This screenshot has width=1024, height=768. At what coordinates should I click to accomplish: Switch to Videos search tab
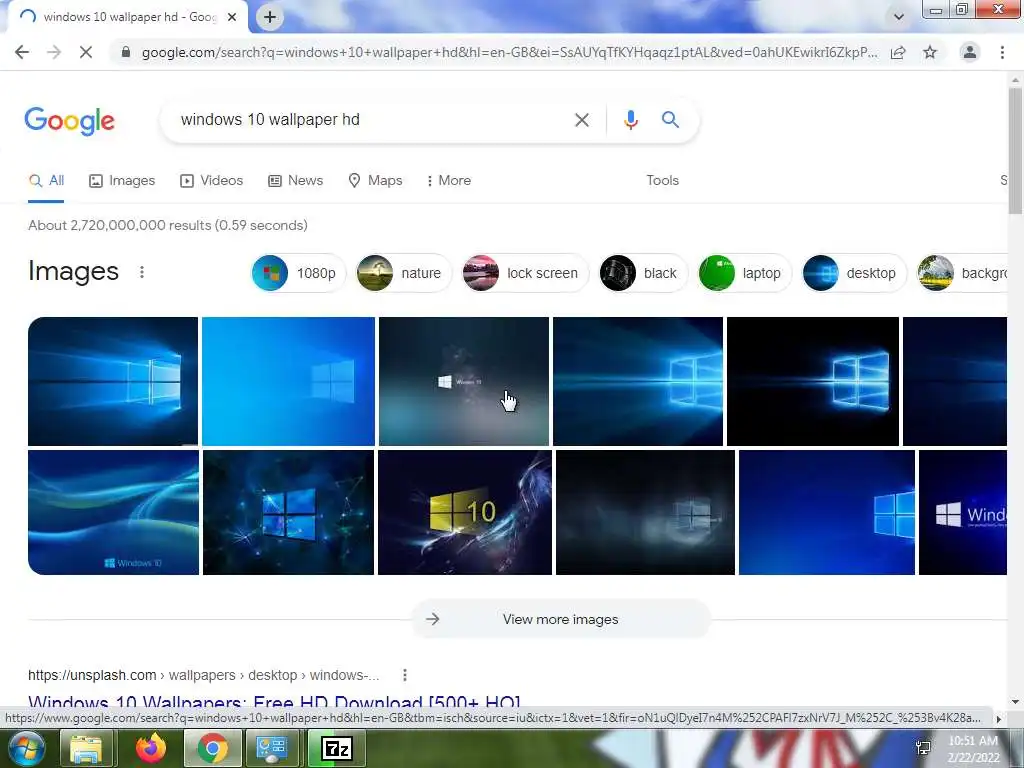(212, 181)
